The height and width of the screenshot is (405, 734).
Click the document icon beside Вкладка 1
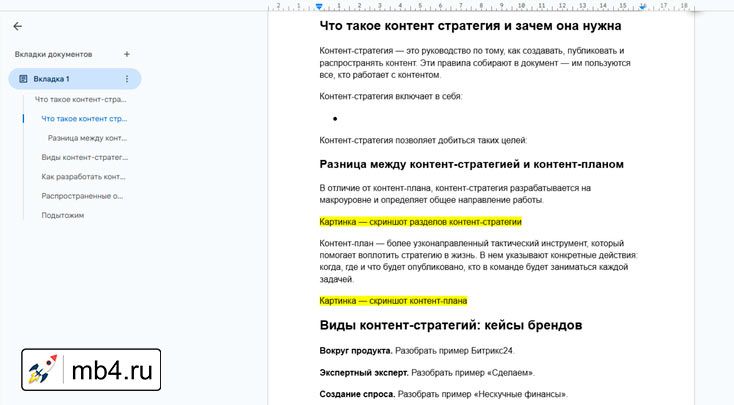23,79
